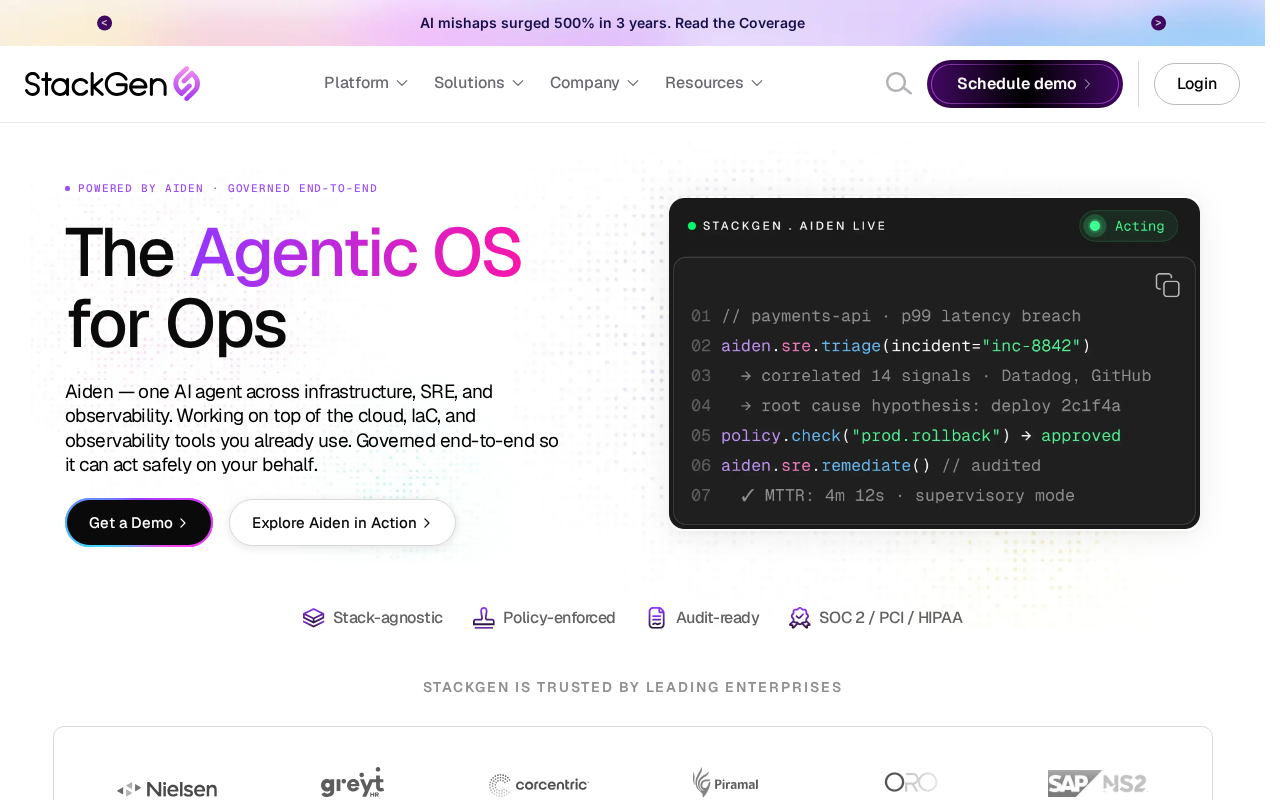Click code line 'root cause hypothesis: deploy 2c1f4a'
This screenshot has height=800, width=1280.
(931, 406)
